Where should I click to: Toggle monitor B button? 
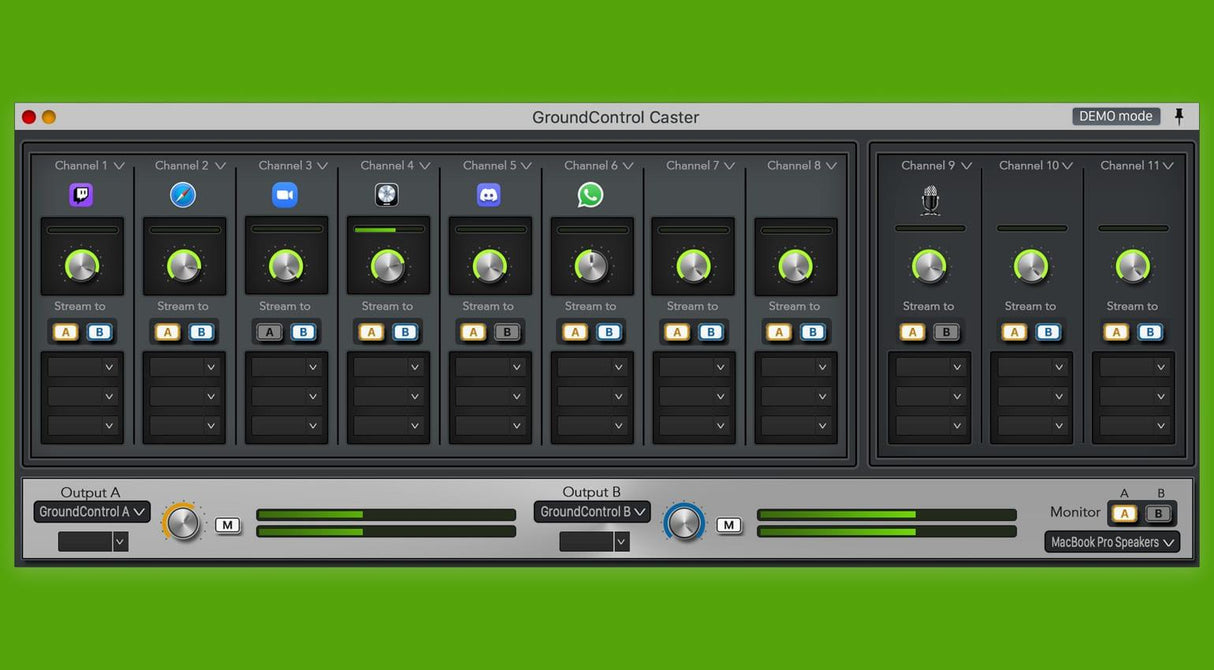click(x=1158, y=514)
